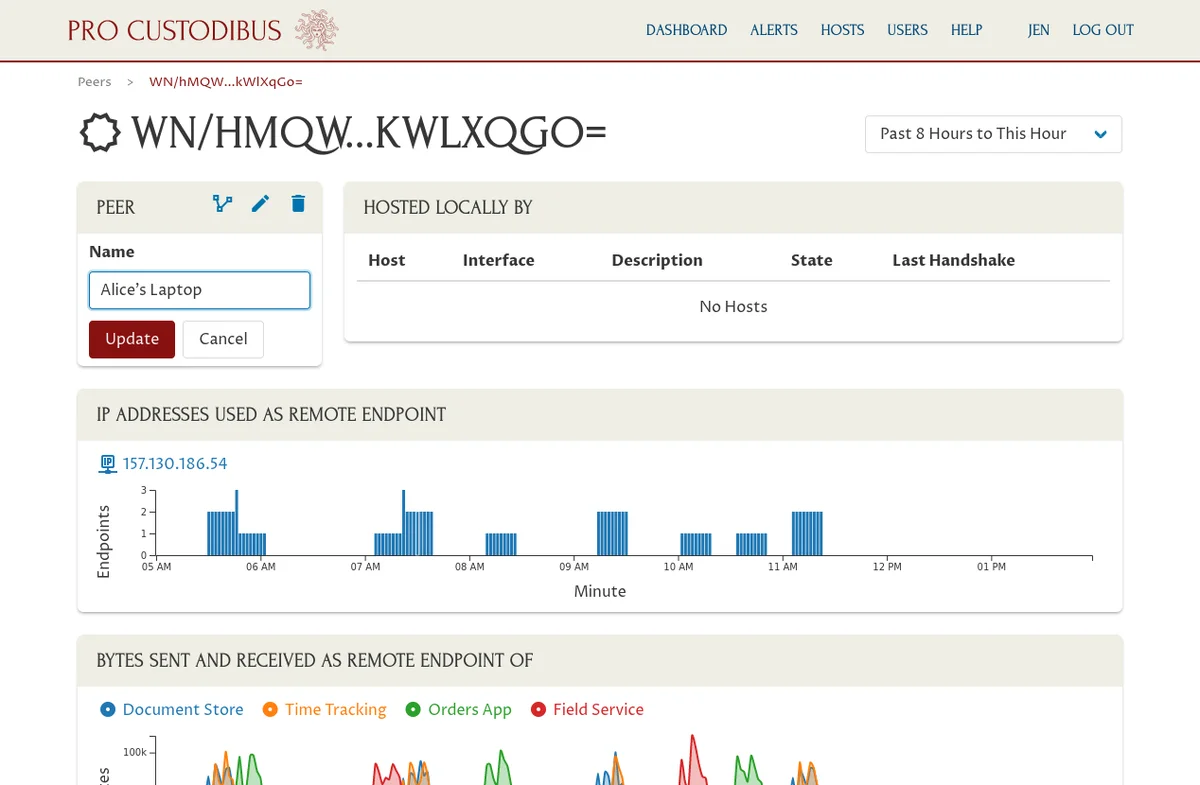Click the 157.130.186.54 address link

tap(176, 463)
